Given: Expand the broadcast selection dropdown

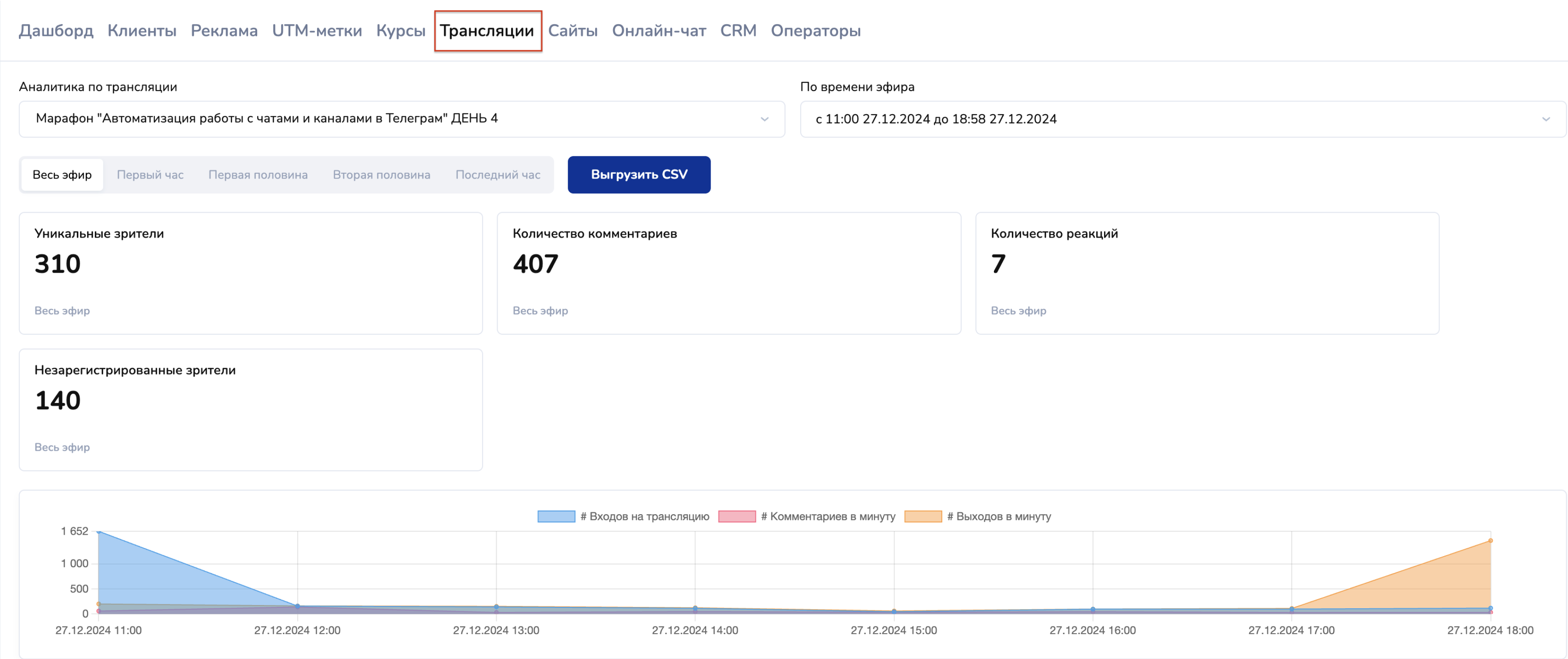Looking at the screenshot, I should (x=402, y=119).
